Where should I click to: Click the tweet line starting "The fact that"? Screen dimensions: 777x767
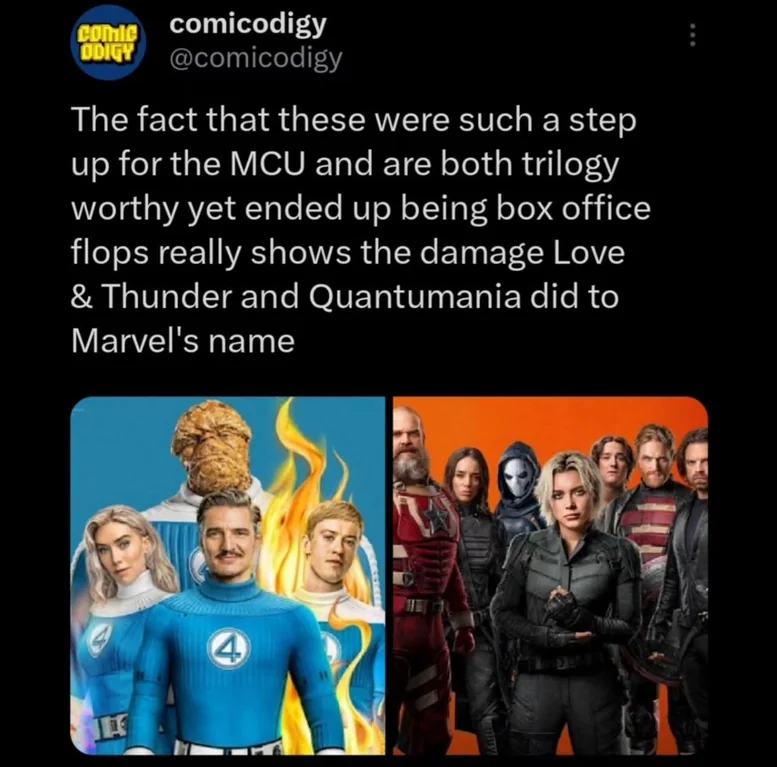coord(354,120)
